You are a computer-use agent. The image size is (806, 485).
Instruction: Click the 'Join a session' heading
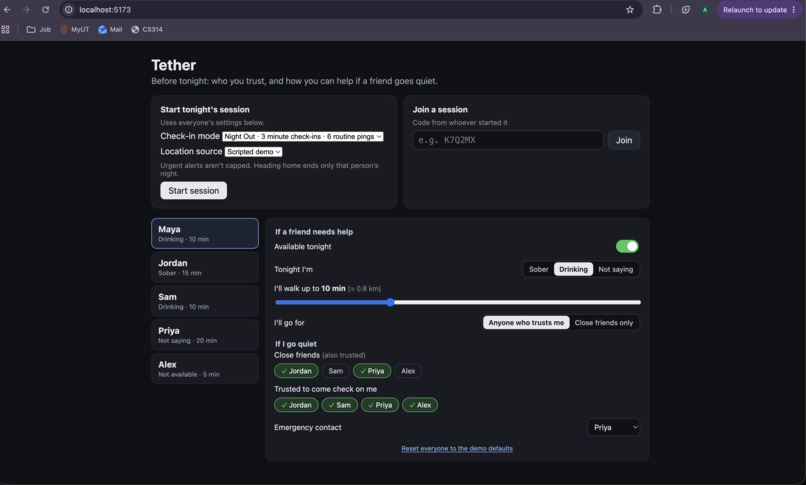[440, 109]
